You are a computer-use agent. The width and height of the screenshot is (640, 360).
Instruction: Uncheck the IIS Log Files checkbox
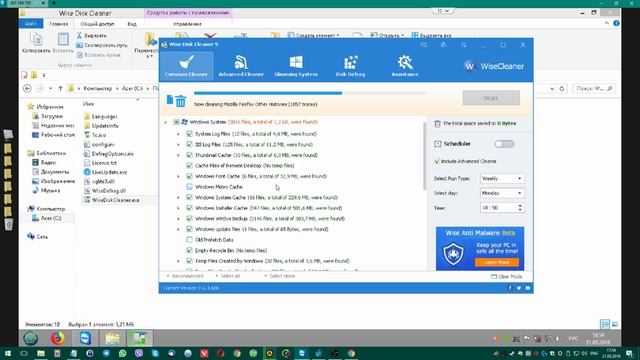[x=189, y=144]
